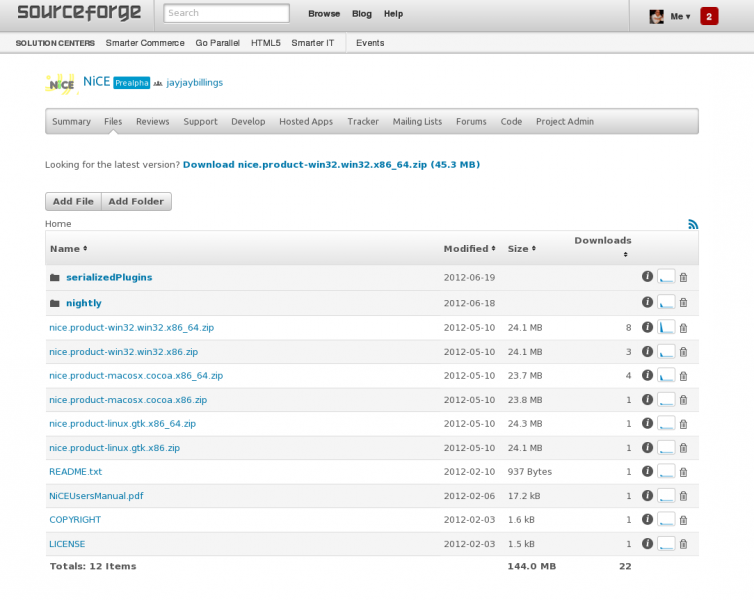Trash nice.product-macosx.cocoa.x86.zip file
This screenshot has height=600, width=754.
click(683, 400)
